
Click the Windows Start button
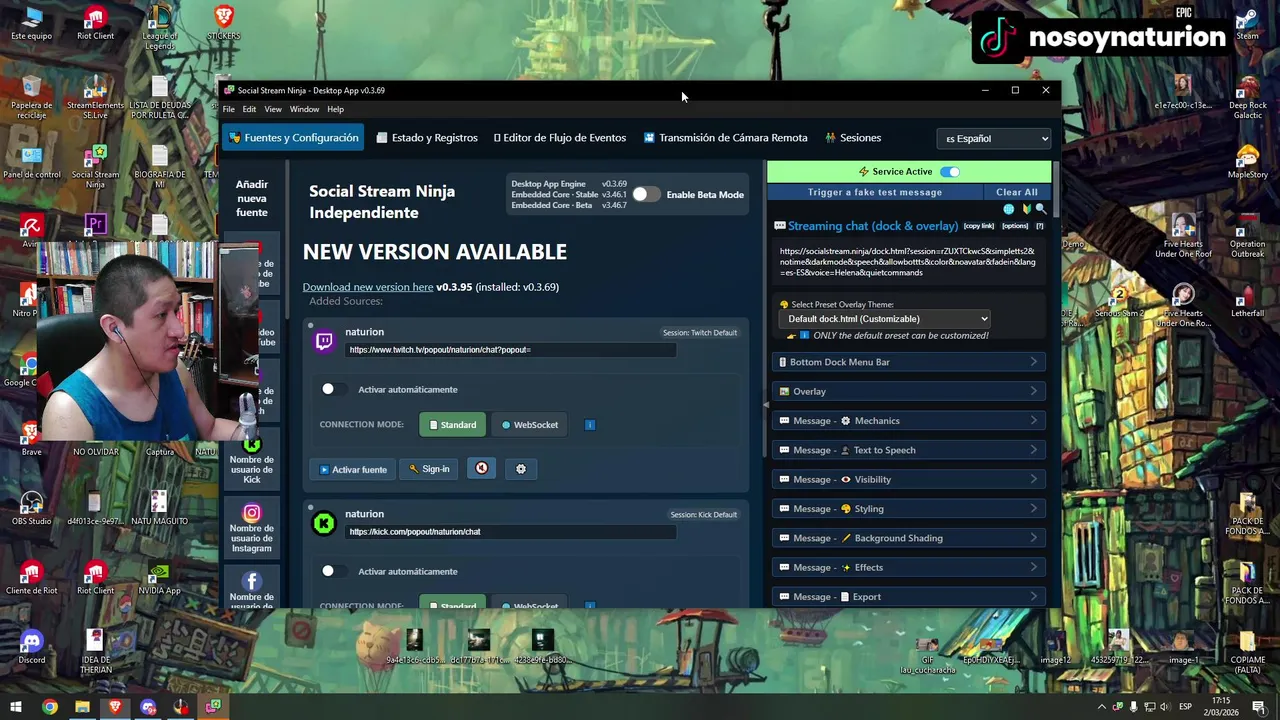[x=16, y=707]
